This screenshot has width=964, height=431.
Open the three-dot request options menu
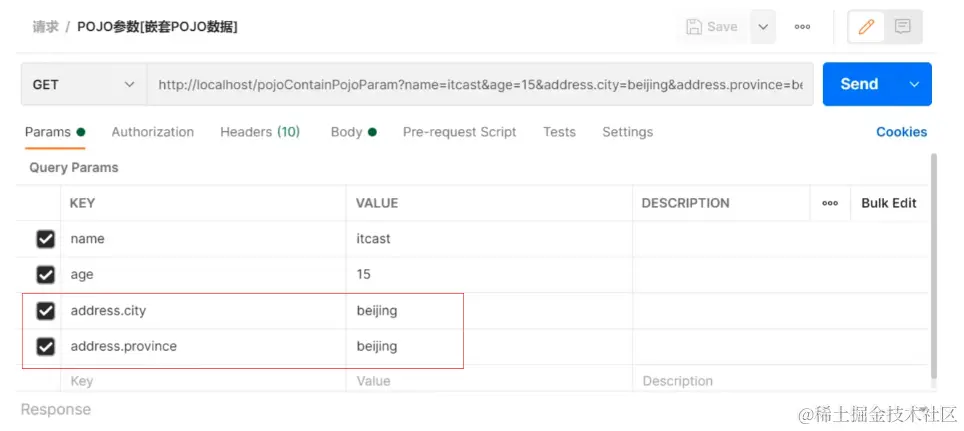tap(802, 27)
